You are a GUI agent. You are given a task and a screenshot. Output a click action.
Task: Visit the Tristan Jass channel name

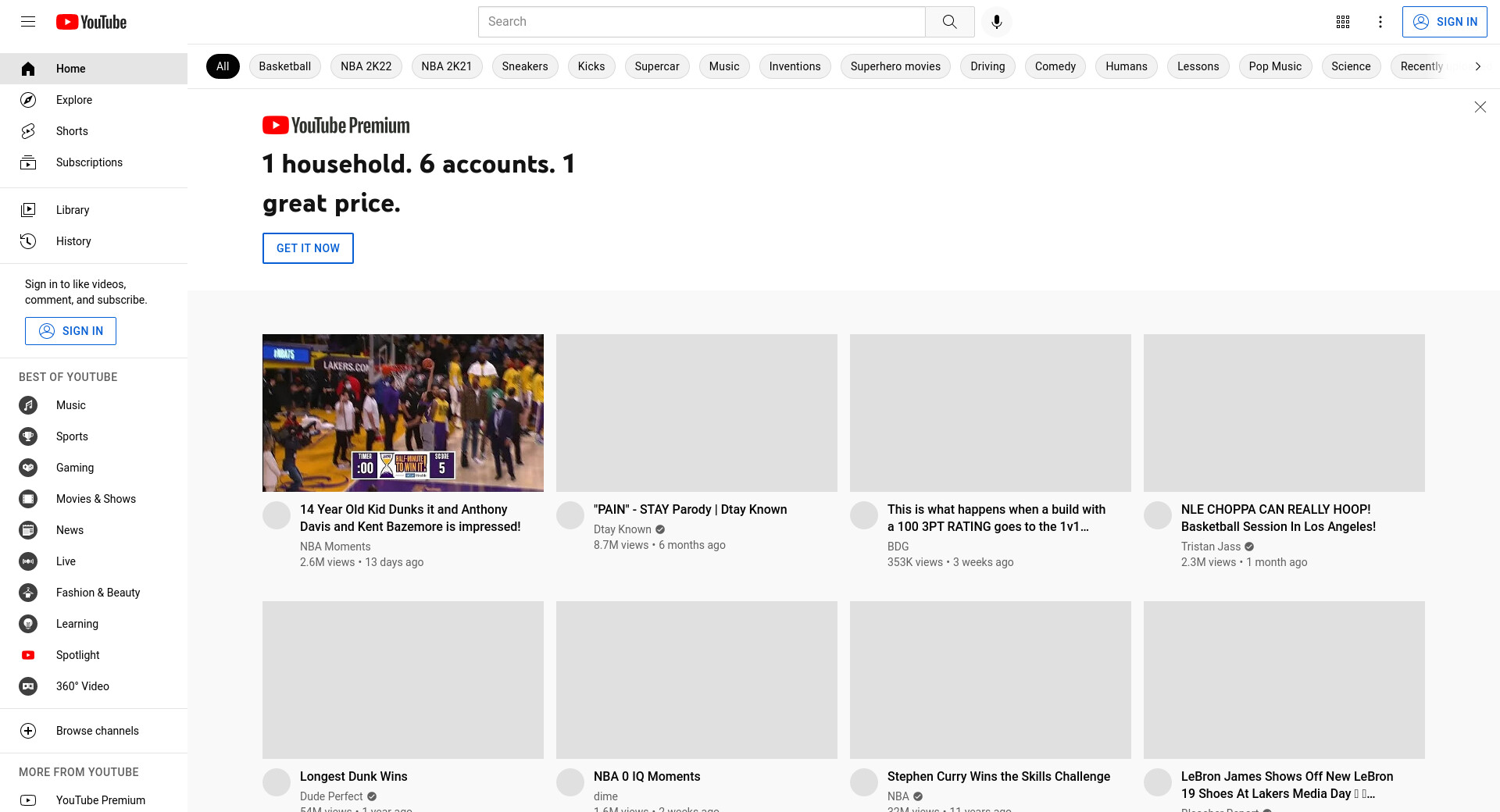point(1211,547)
